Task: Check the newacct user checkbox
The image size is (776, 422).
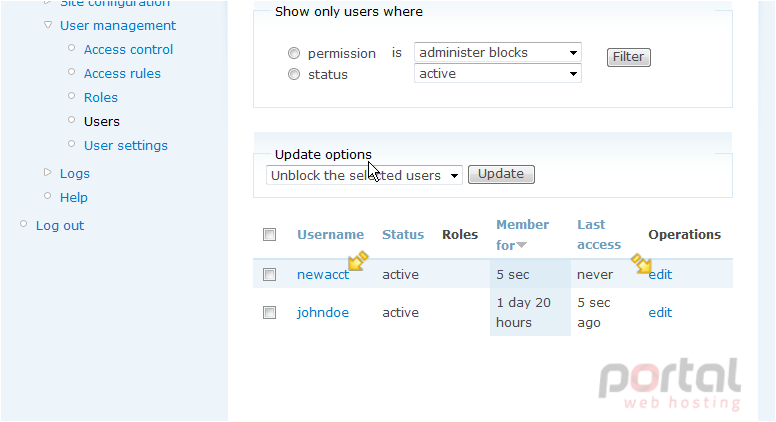Action: (269, 275)
